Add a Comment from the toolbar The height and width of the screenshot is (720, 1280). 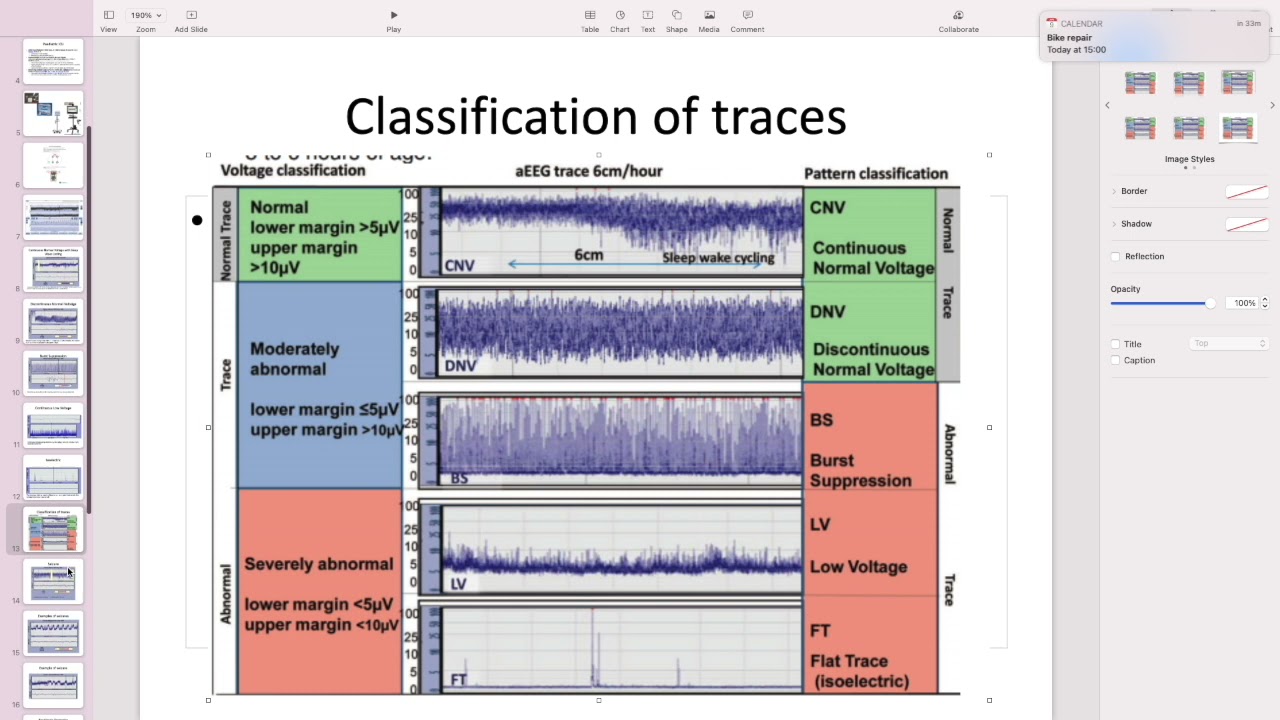point(747,20)
